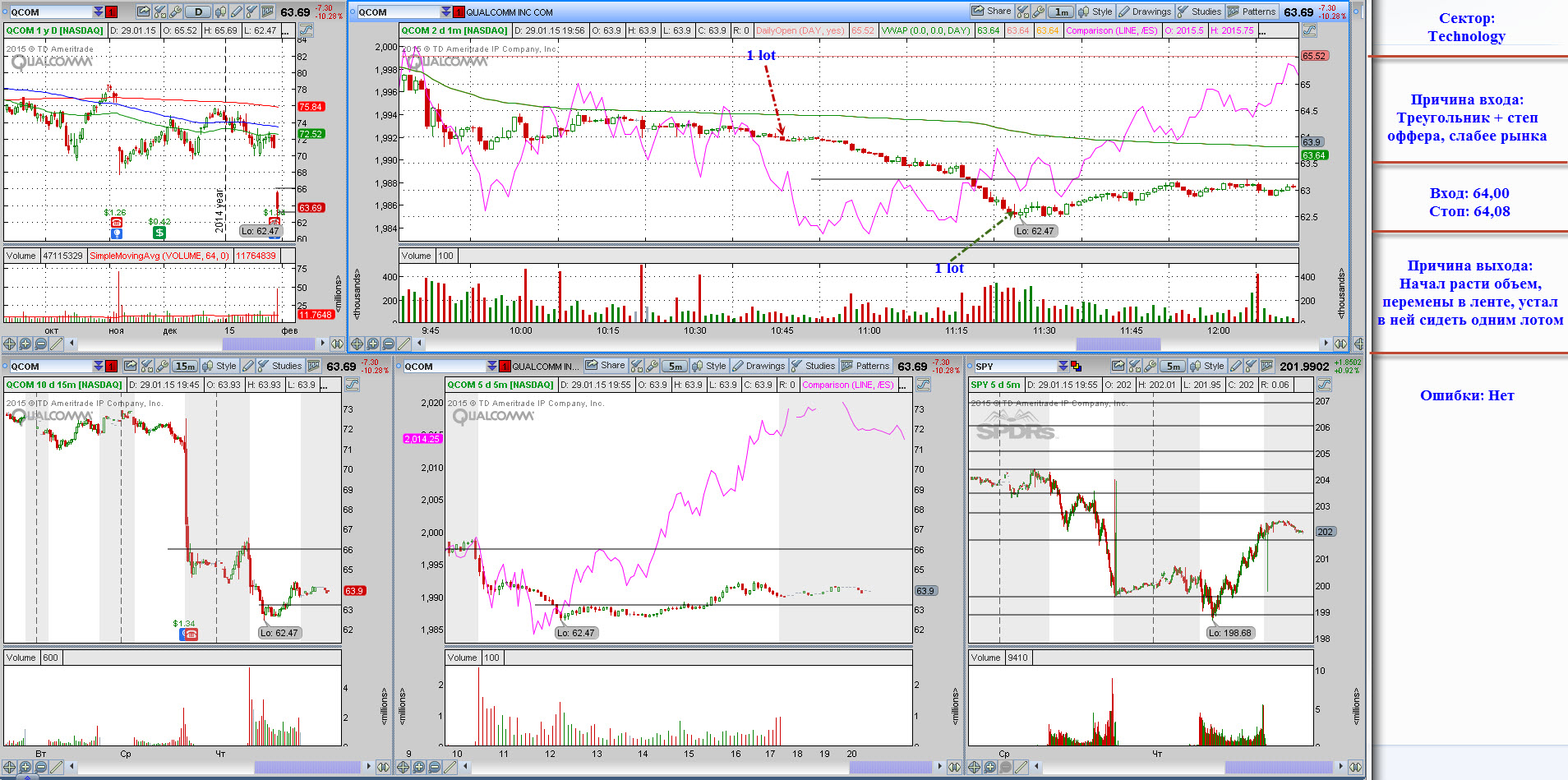Click edit studies icon beside Share in 1m chart
1568x780 pixels.
click(1022, 12)
